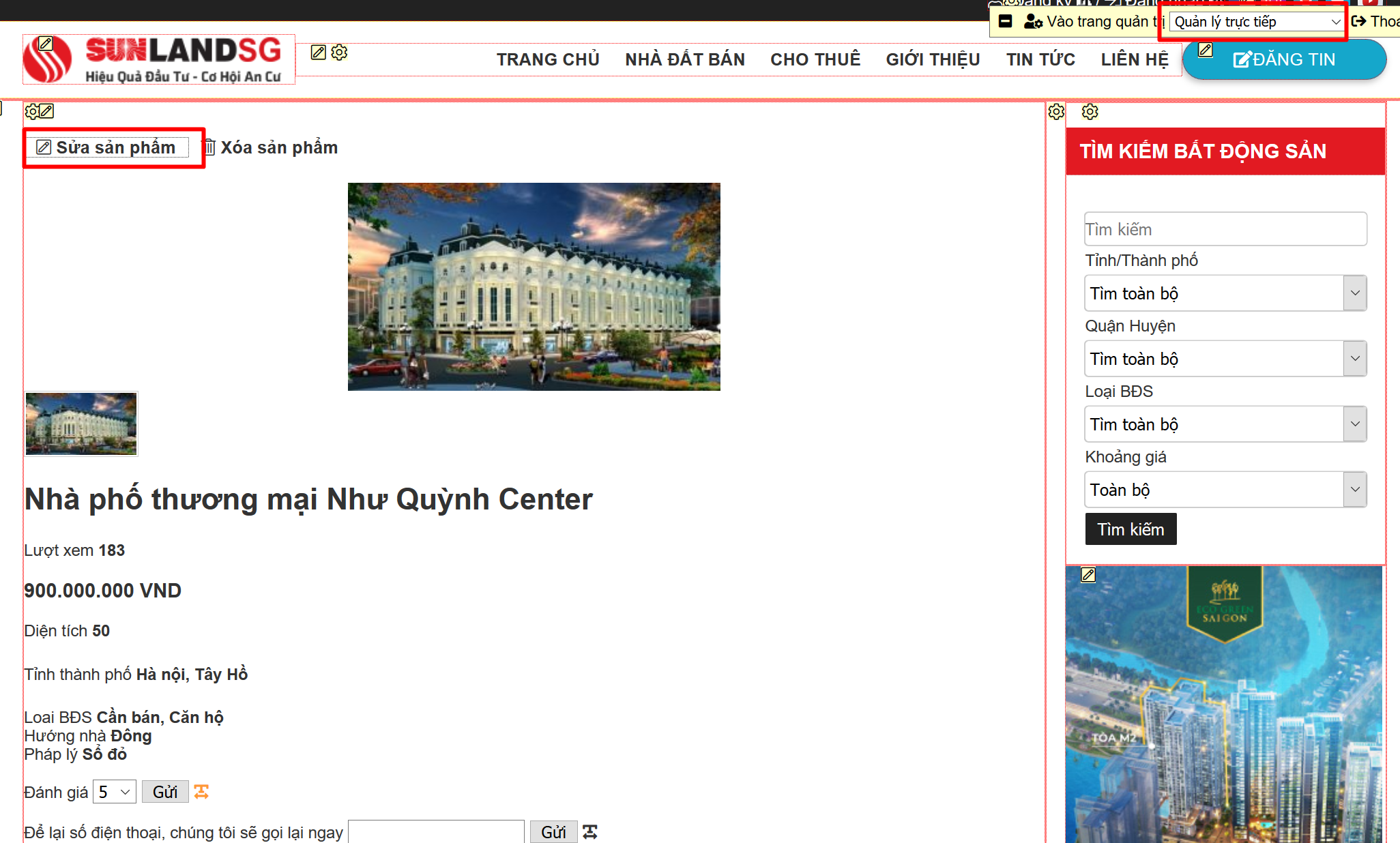The image size is (1400, 843).
Task: Click the Cần bán, Căn hộ property type text
Action: (160, 718)
